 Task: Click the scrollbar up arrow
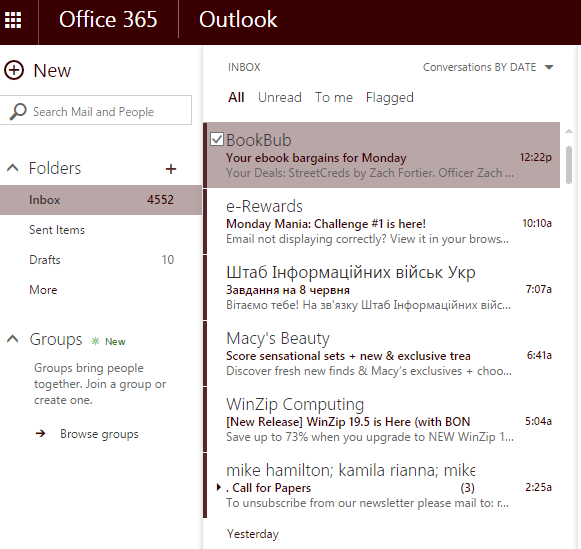(x=569, y=131)
